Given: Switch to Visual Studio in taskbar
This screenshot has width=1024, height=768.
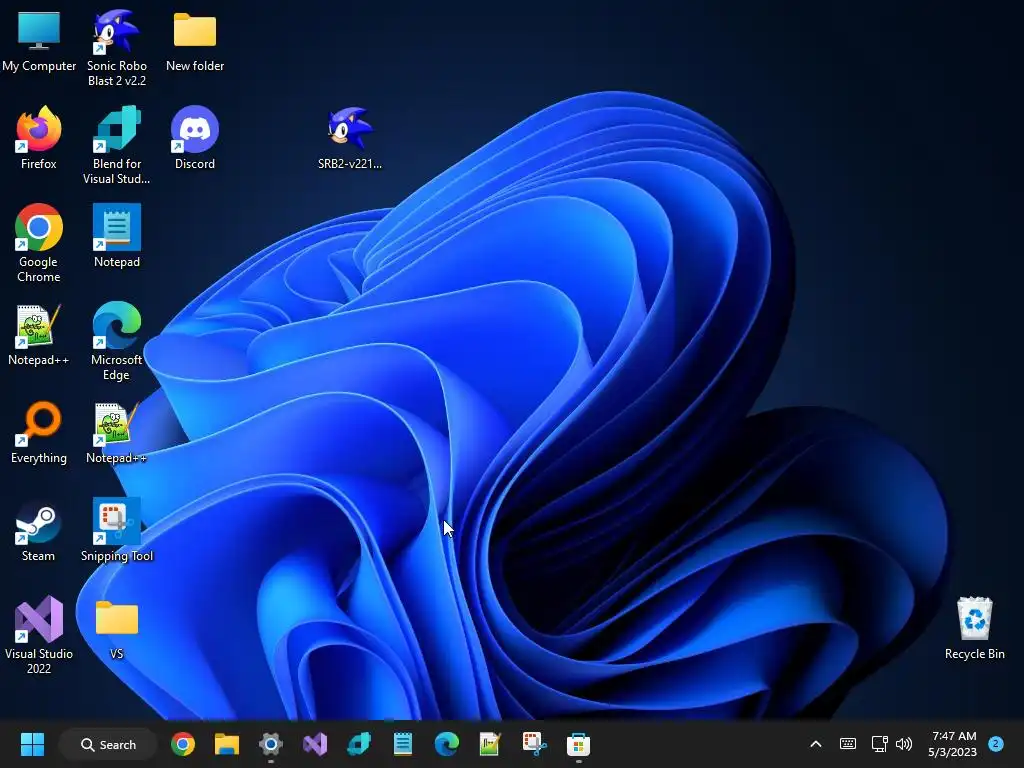Looking at the screenshot, I should [x=315, y=744].
